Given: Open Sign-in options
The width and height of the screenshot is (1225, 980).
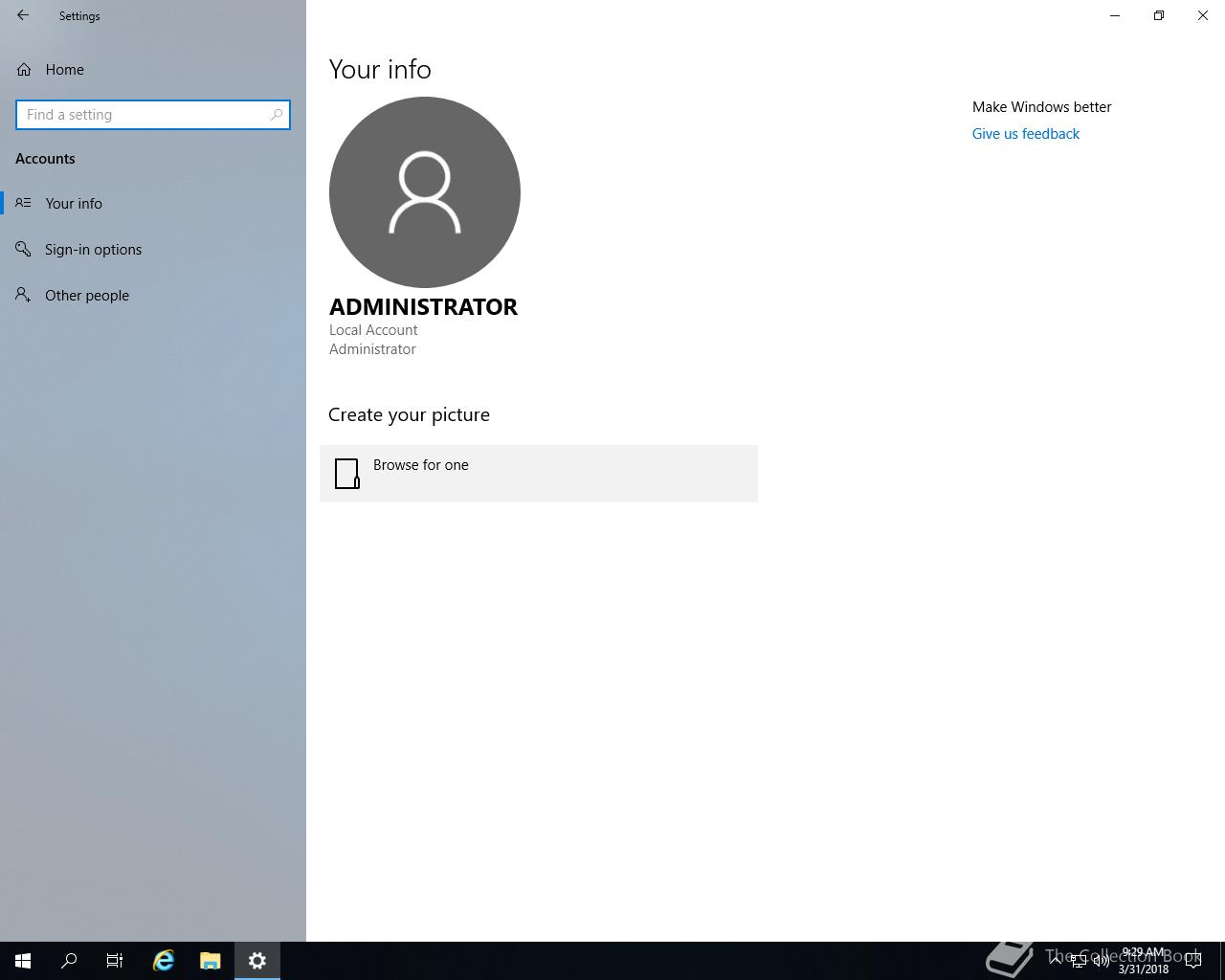Looking at the screenshot, I should 153,250.
